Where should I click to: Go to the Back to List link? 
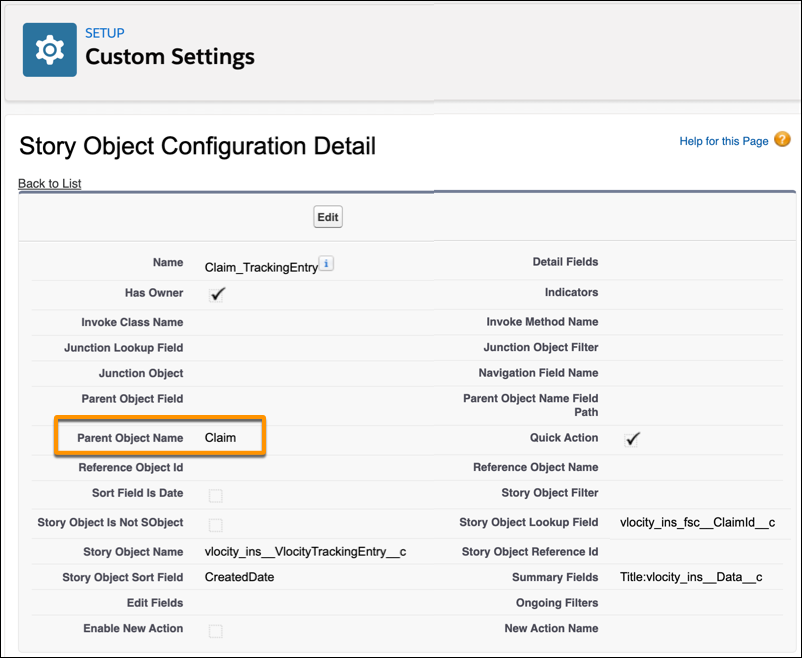click(x=50, y=183)
